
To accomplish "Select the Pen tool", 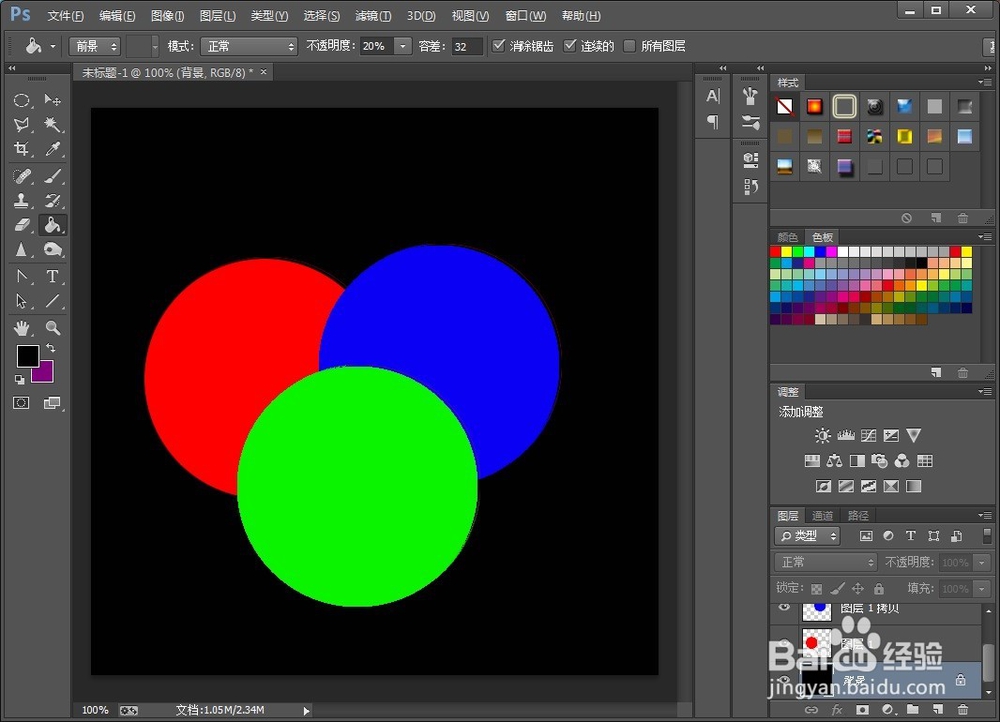I will pos(21,276).
